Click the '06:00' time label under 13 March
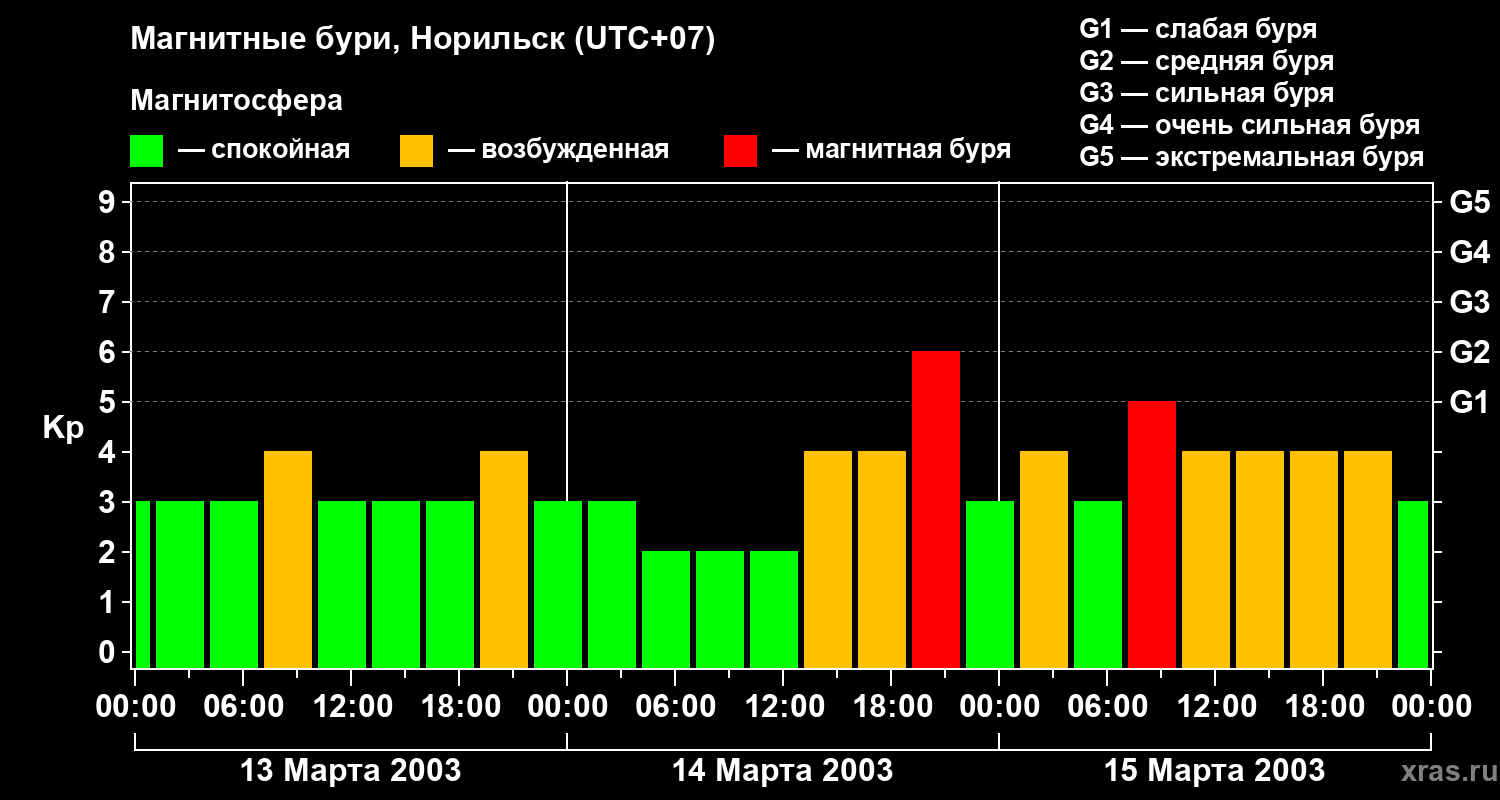The image size is (1500, 800). pos(243,707)
